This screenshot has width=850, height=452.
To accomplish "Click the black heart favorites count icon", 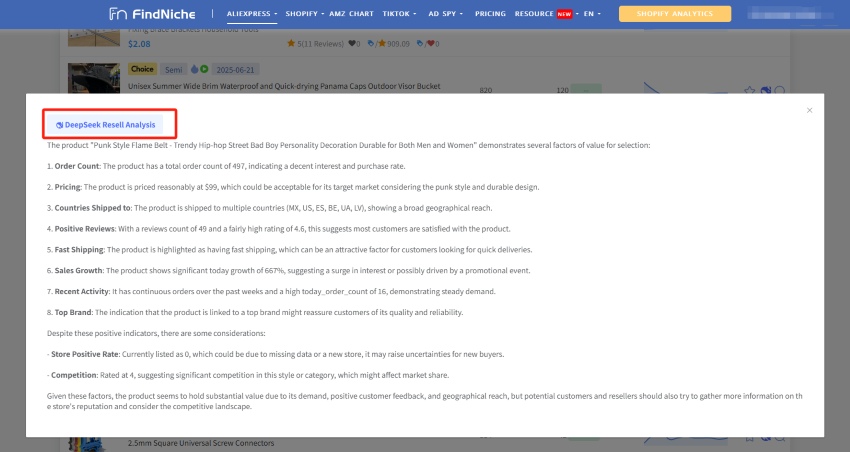I will click(x=351, y=43).
